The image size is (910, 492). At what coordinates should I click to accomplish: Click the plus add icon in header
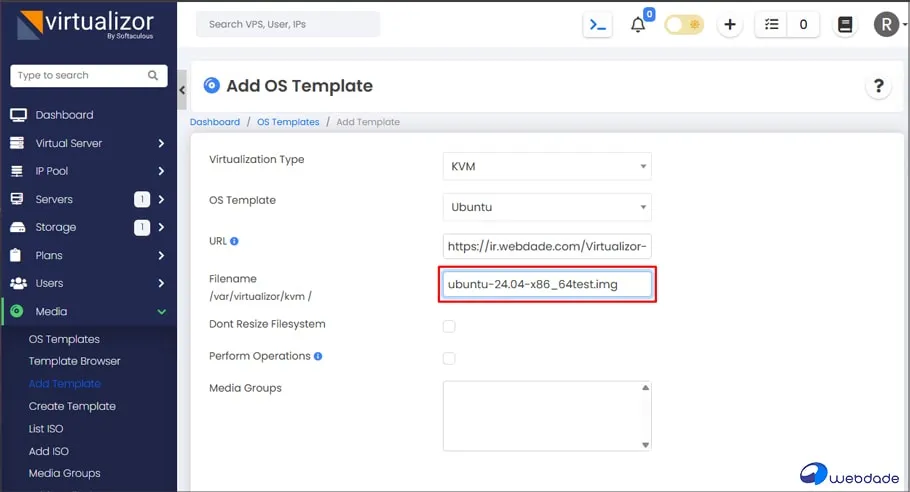tap(730, 25)
